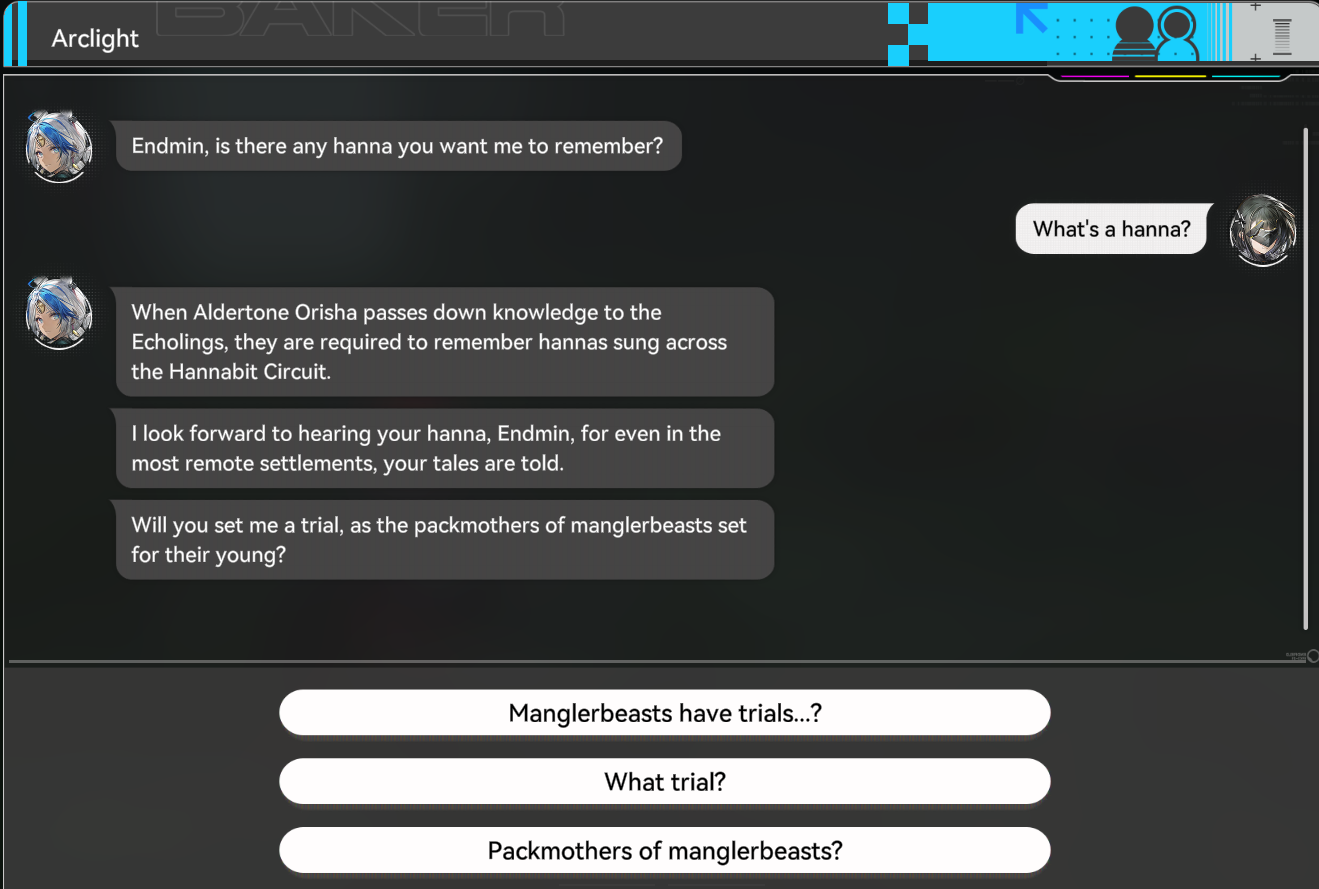
Task: Click message "Endmin, is there any hanna"
Action: tap(397, 146)
